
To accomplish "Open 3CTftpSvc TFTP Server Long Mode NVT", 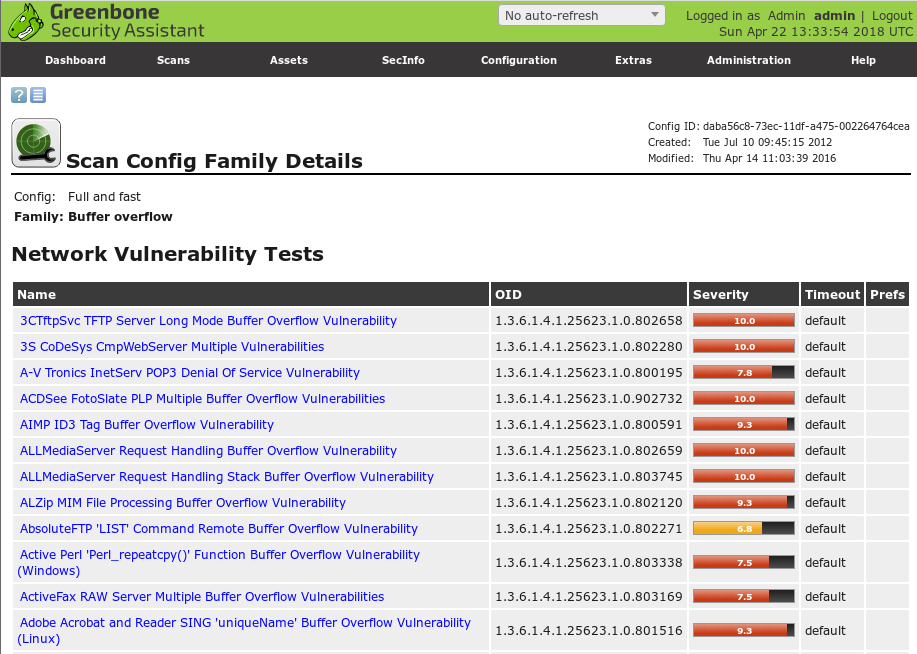I will pos(208,321).
